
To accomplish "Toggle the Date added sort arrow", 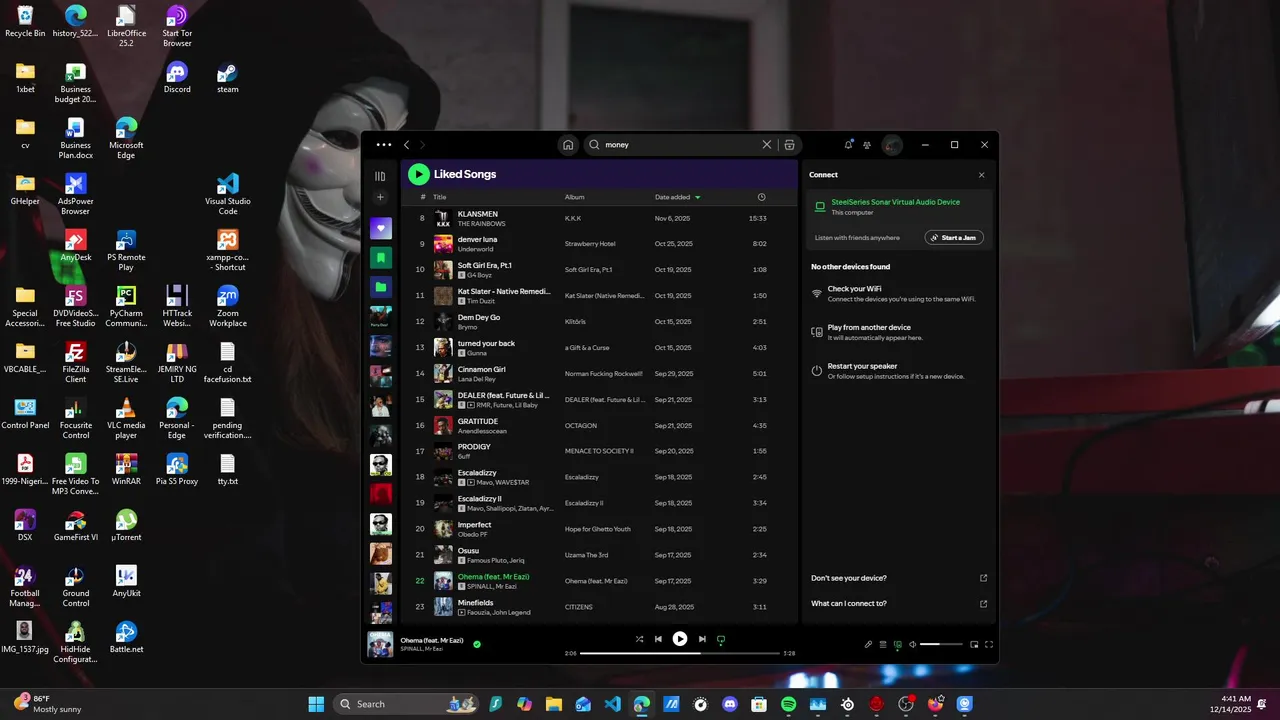I will click(x=697, y=197).
